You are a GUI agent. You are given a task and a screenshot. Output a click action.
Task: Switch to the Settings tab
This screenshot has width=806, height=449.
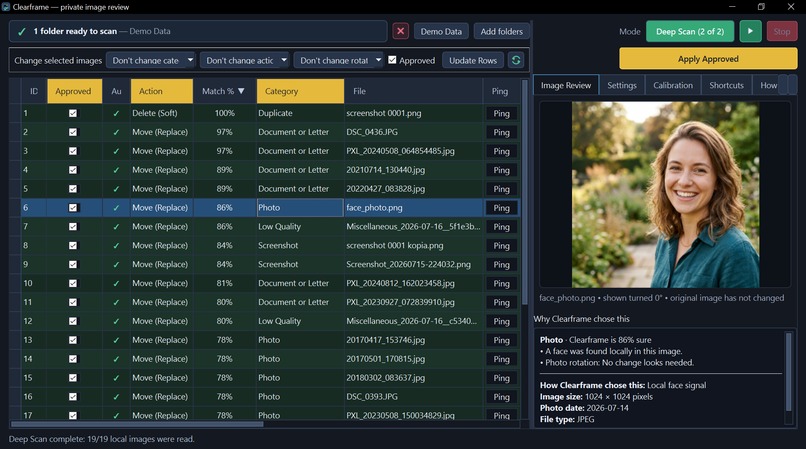[622, 85]
